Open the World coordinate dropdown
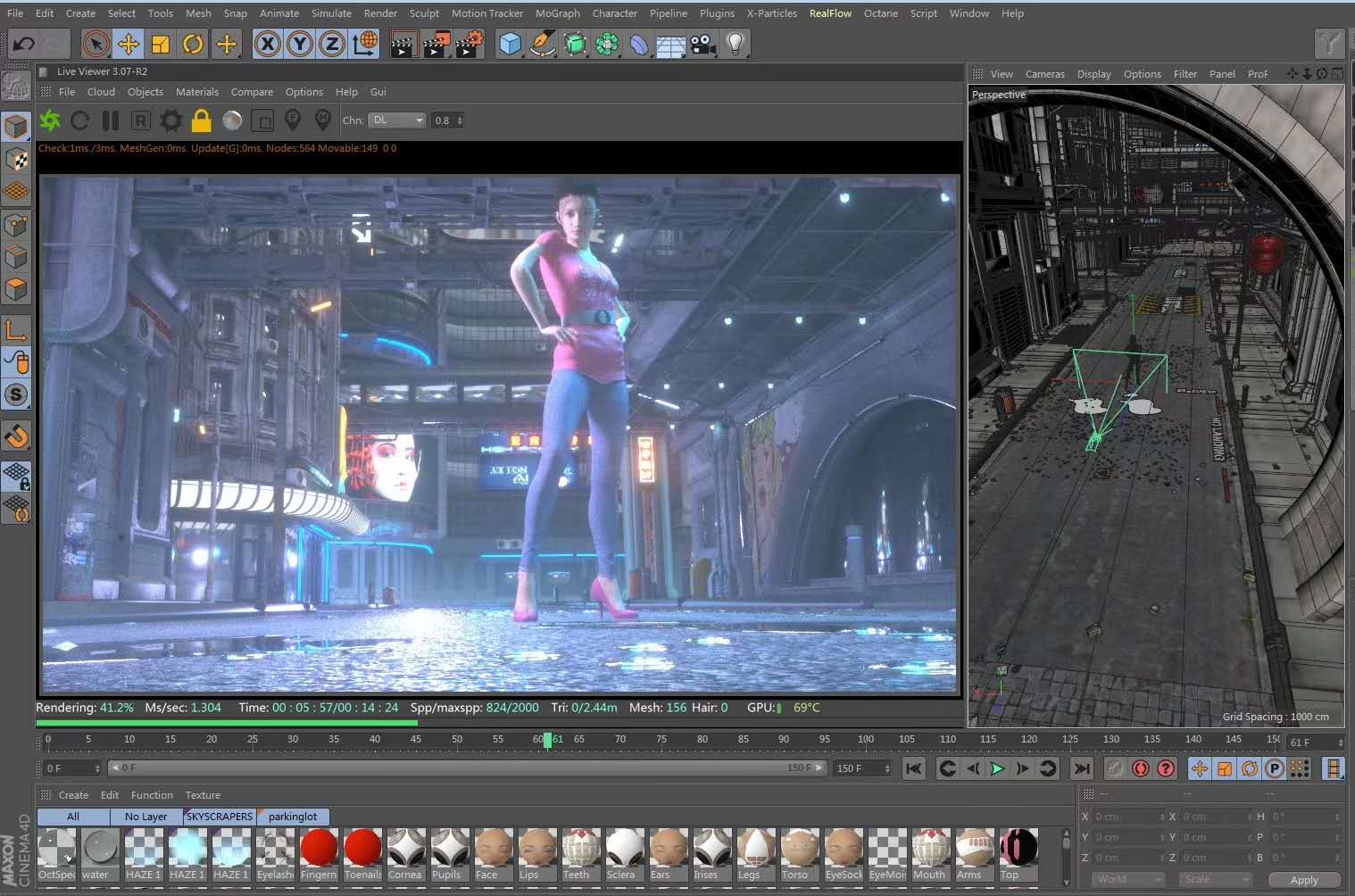Image resolution: width=1355 pixels, height=896 pixels. pos(1128,879)
